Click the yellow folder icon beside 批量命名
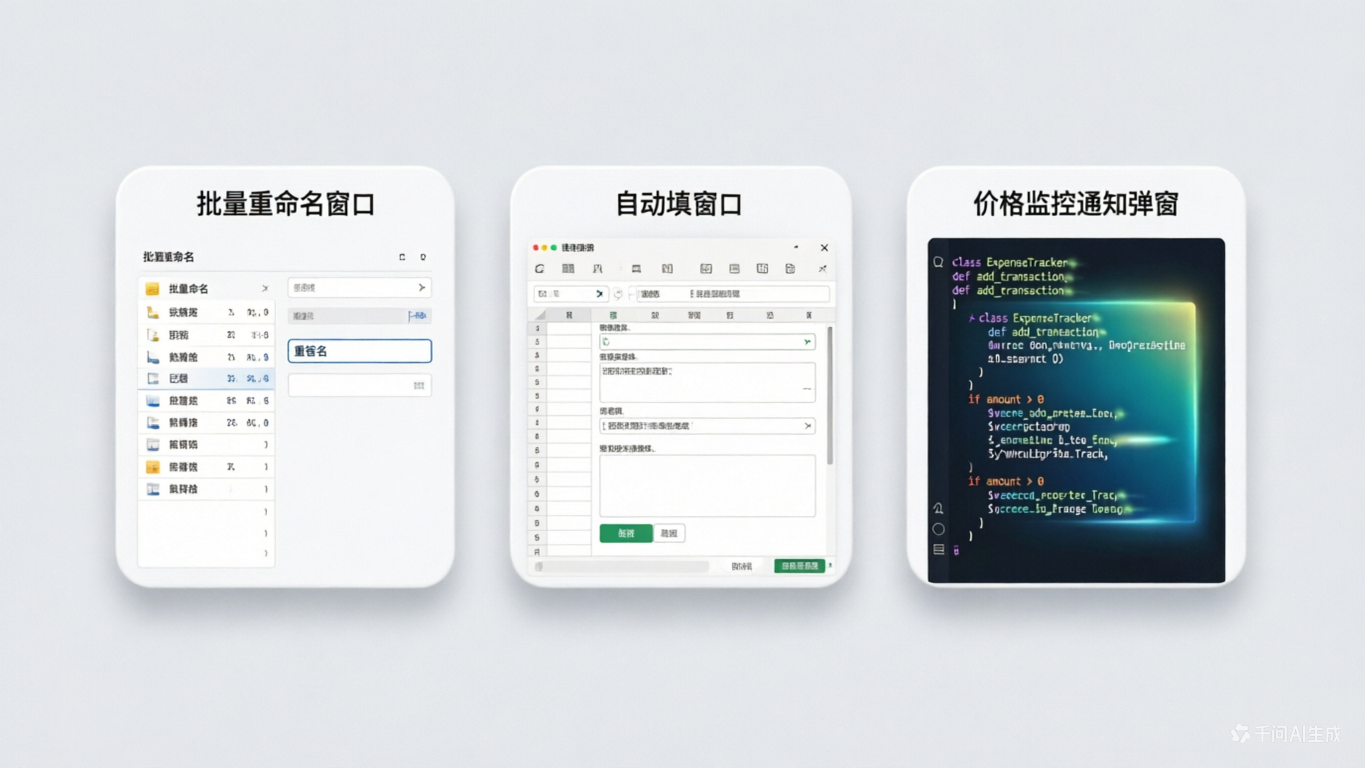 point(152,289)
